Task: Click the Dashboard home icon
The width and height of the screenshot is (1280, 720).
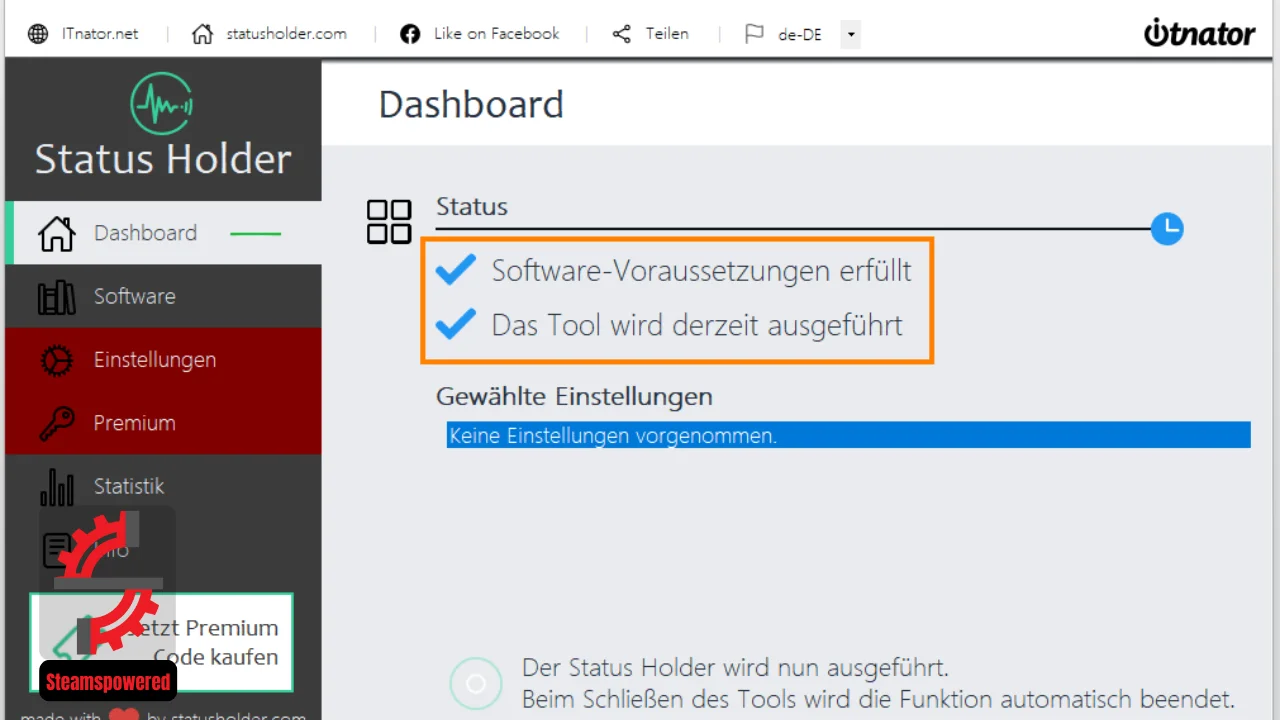Action: click(x=57, y=233)
